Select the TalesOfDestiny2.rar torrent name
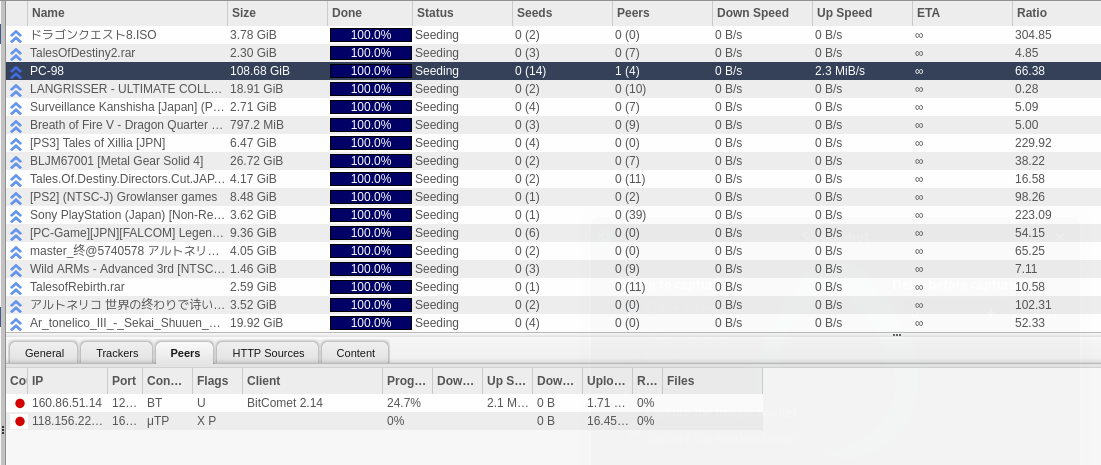This screenshot has height=465, width=1101. (82, 53)
